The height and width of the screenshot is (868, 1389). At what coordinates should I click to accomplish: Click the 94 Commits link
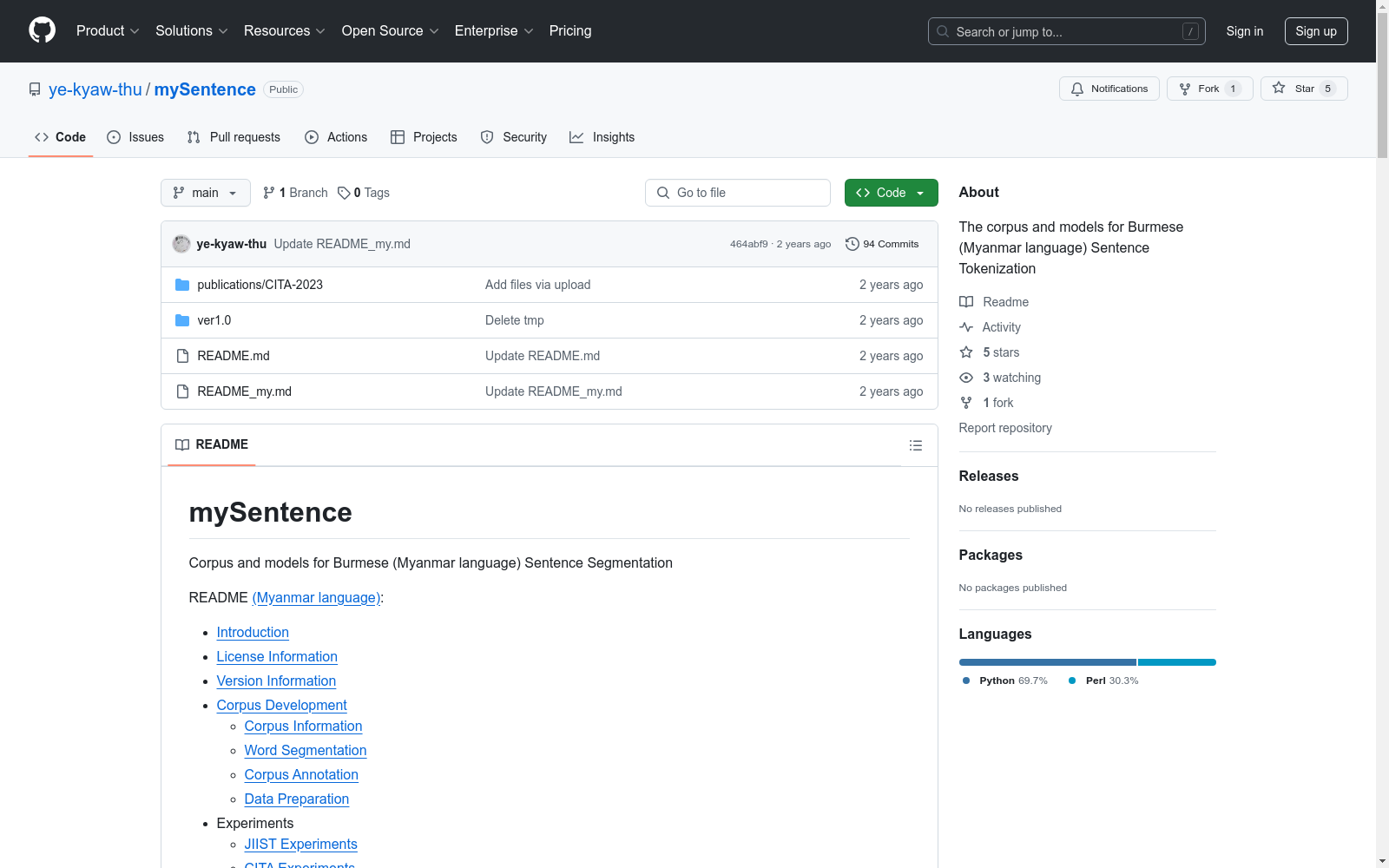(882, 244)
